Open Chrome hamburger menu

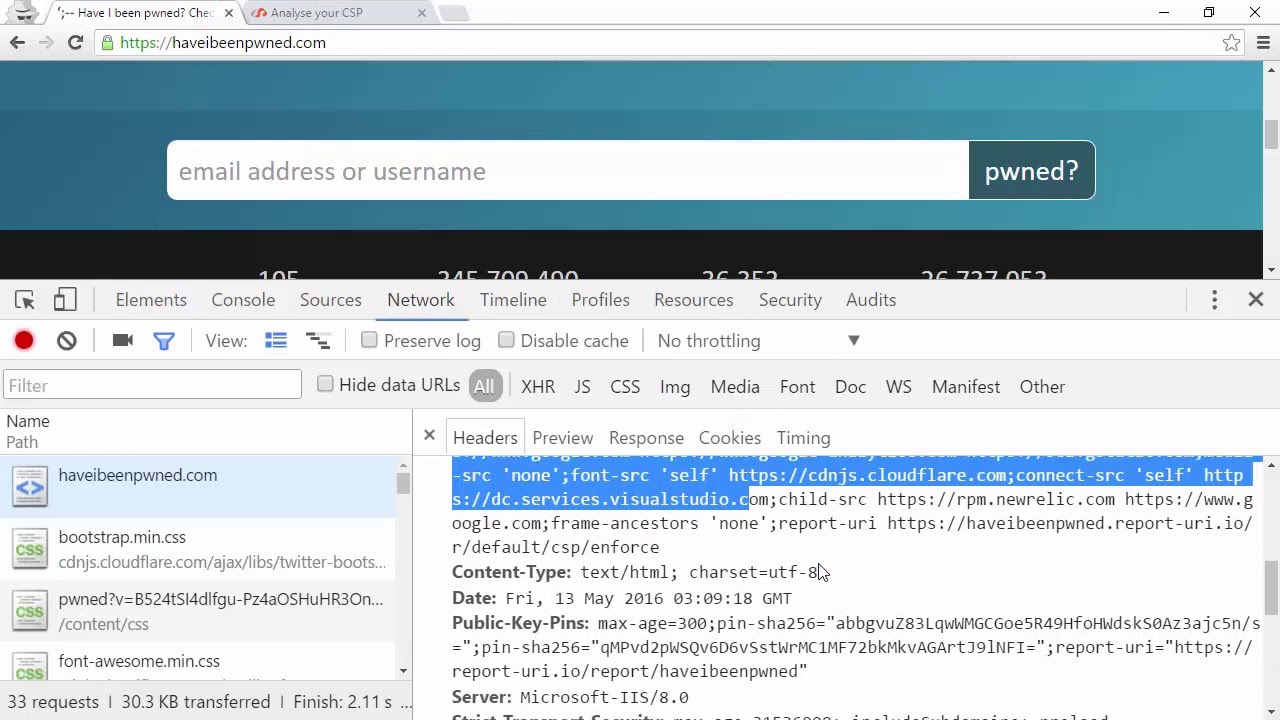(1262, 43)
